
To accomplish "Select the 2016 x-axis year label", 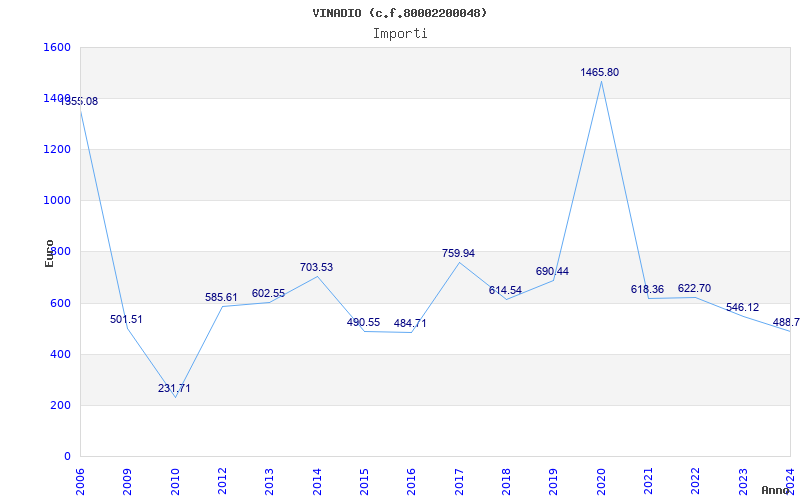I will [412, 481].
